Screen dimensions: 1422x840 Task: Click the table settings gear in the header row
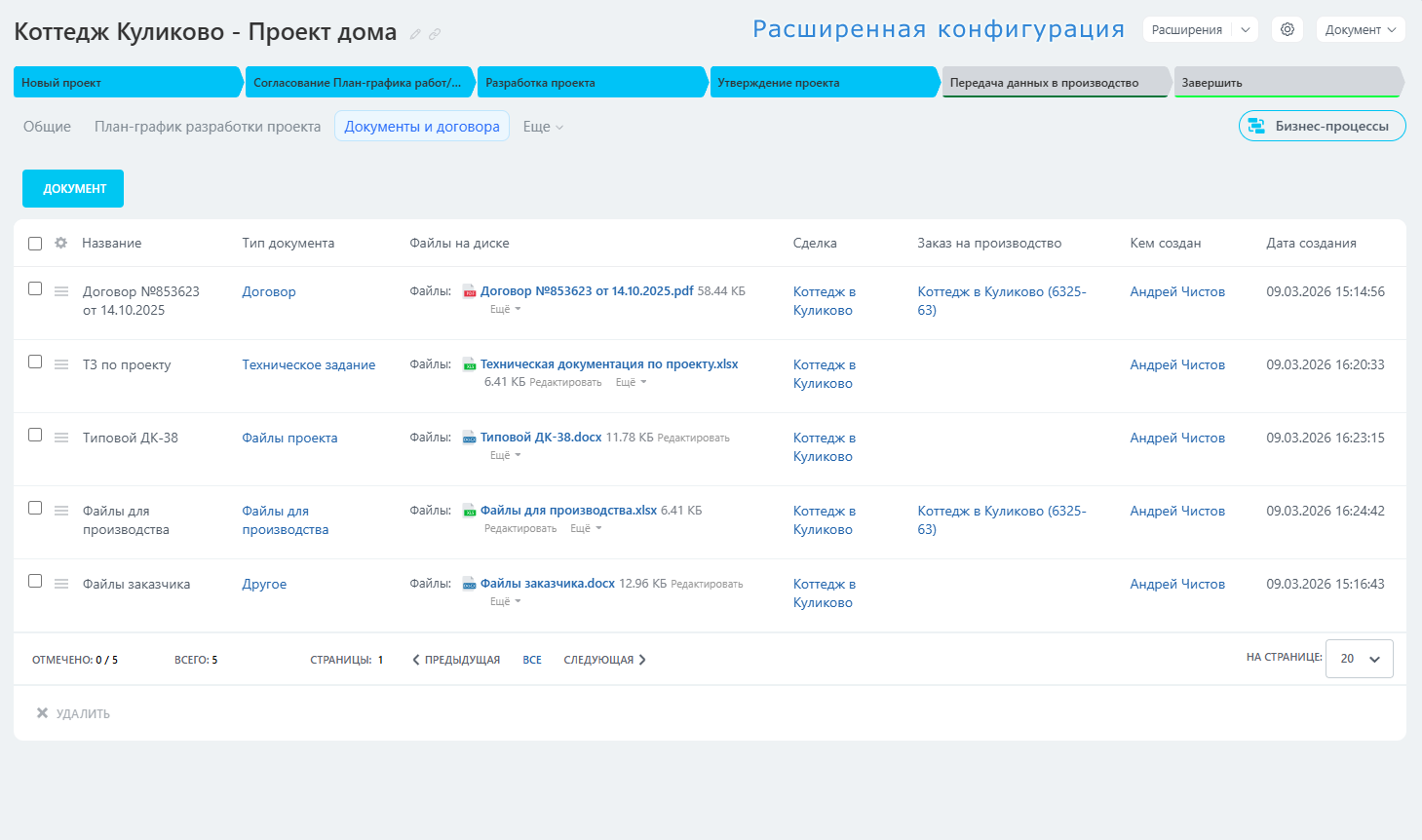pos(61,243)
